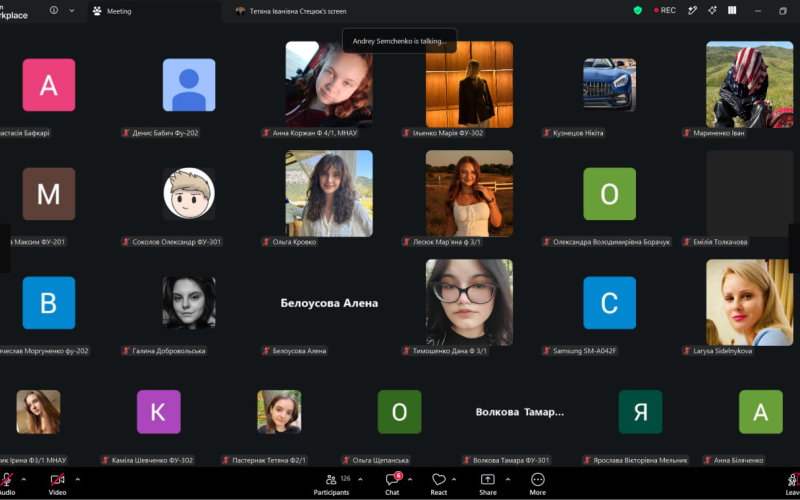Viewport: 800px width, 500px height.
Task: Select blue C avatar of Samsung SM-A042F
Action: pyautogui.click(x=610, y=303)
